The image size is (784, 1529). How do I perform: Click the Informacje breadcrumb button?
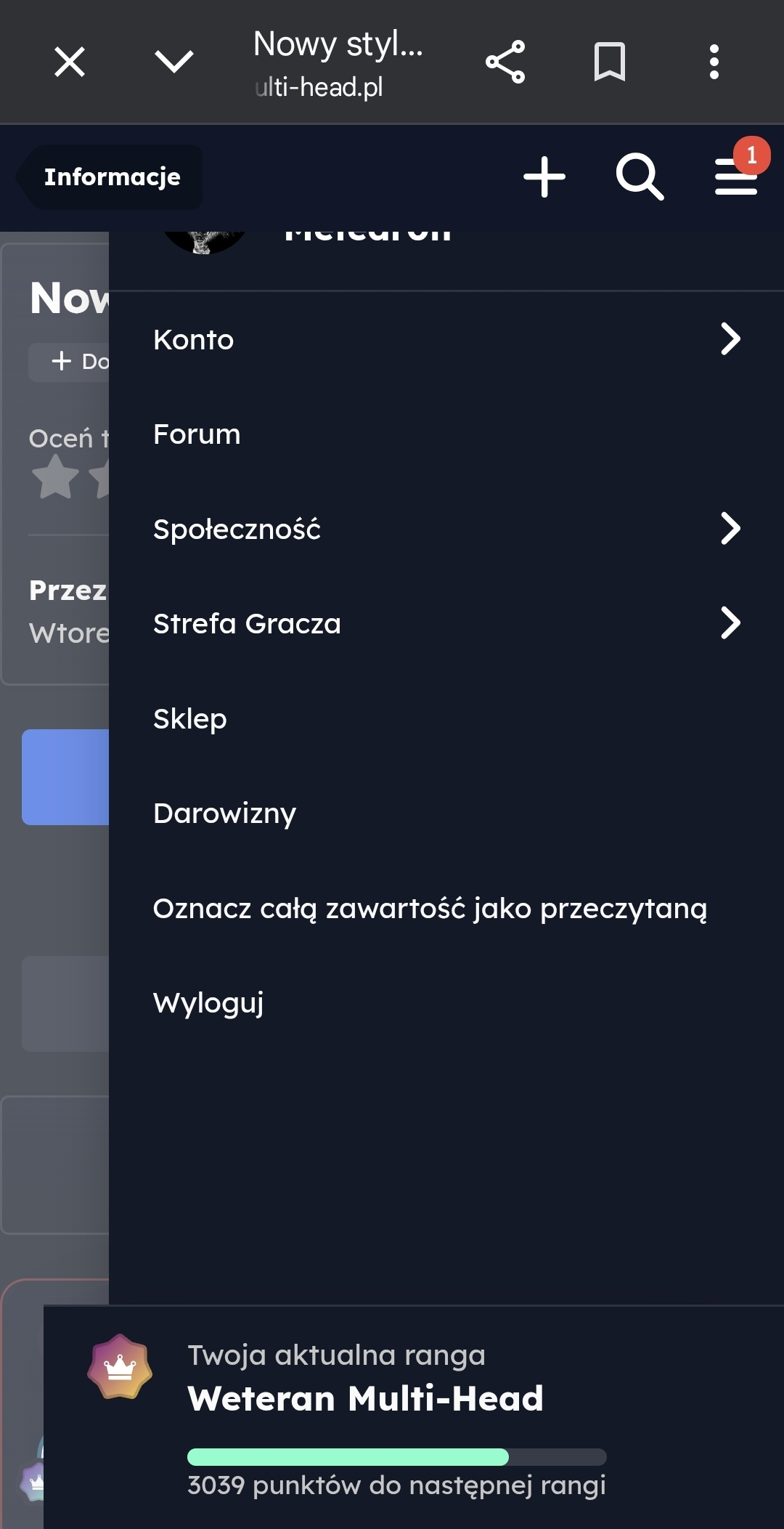[112, 177]
